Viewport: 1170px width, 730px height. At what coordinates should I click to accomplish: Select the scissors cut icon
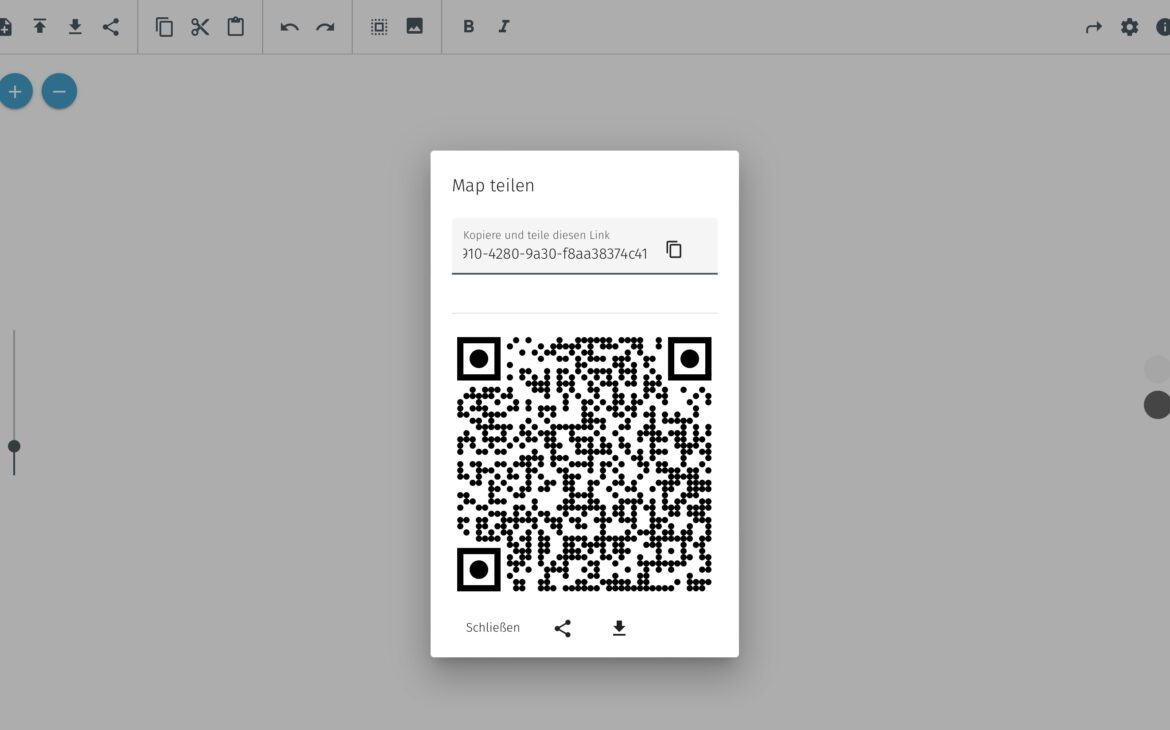[200, 27]
